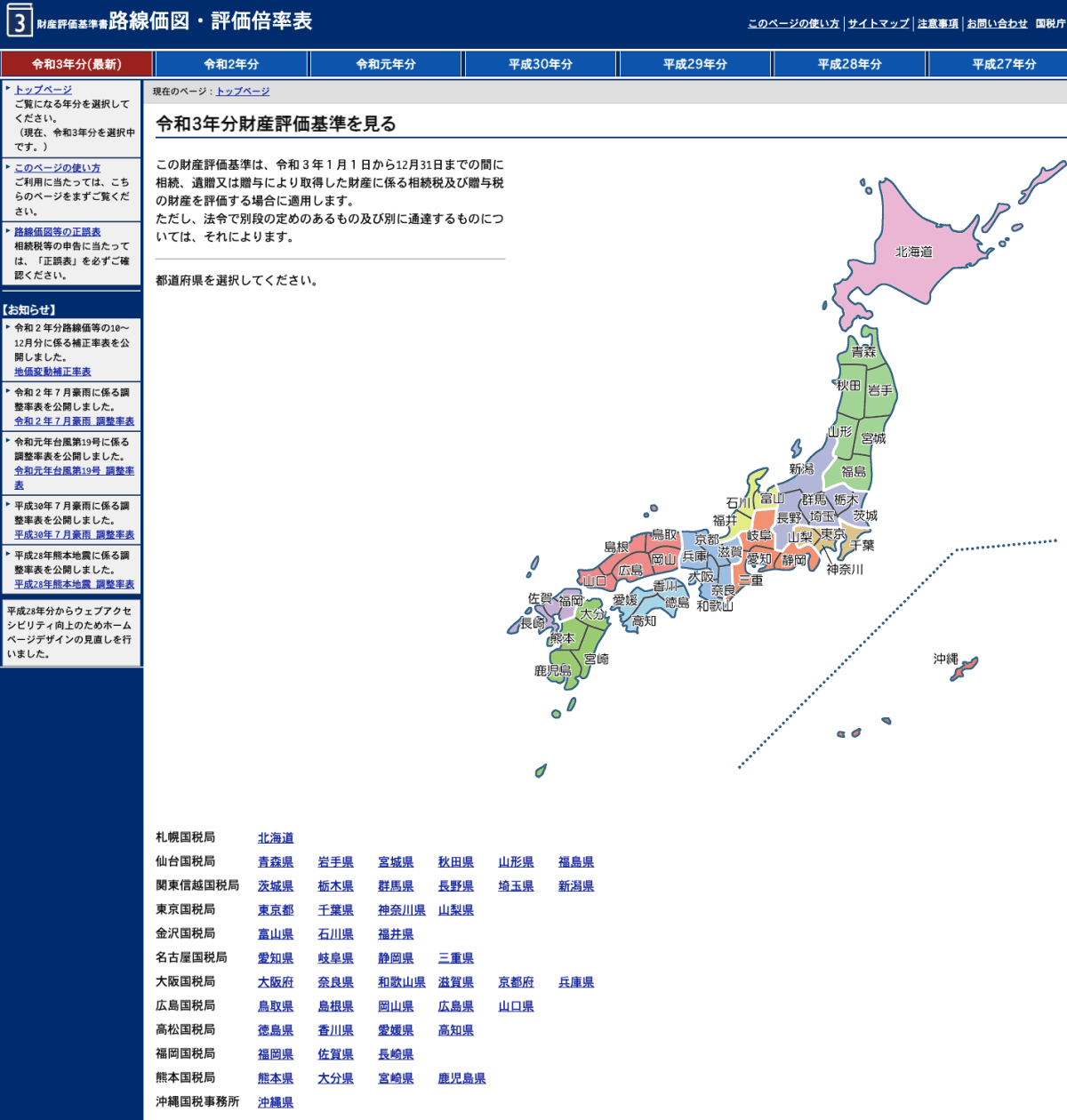
Task: Click 新潟 prefecture on the map
Action: 801,468
